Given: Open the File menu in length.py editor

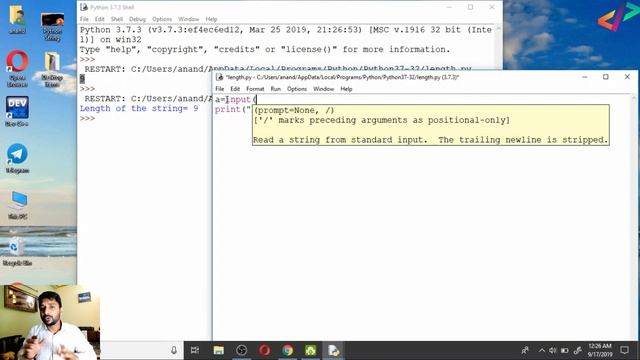Looking at the screenshot, I should point(220,89).
